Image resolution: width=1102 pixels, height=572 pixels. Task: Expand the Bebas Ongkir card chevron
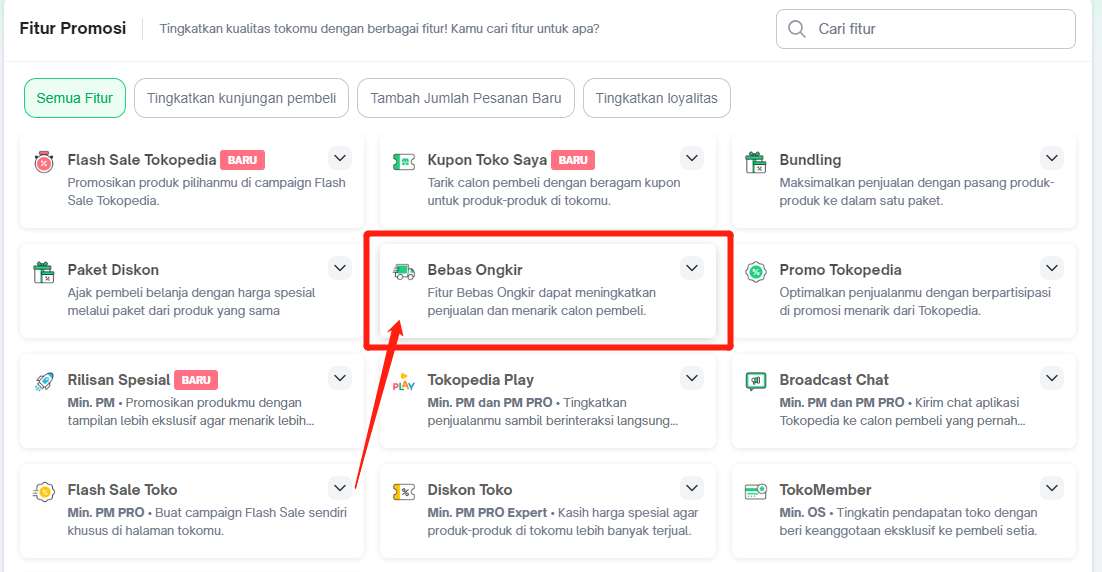click(692, 268)
